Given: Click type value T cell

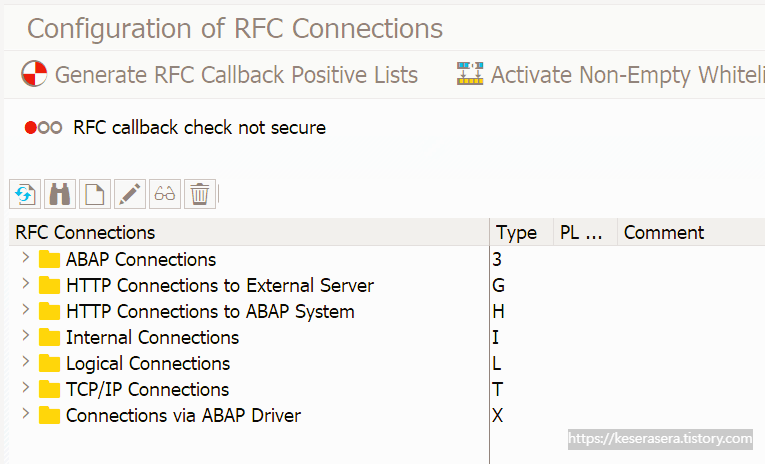Looking at the screenshot, I should [x=497, y=389].
